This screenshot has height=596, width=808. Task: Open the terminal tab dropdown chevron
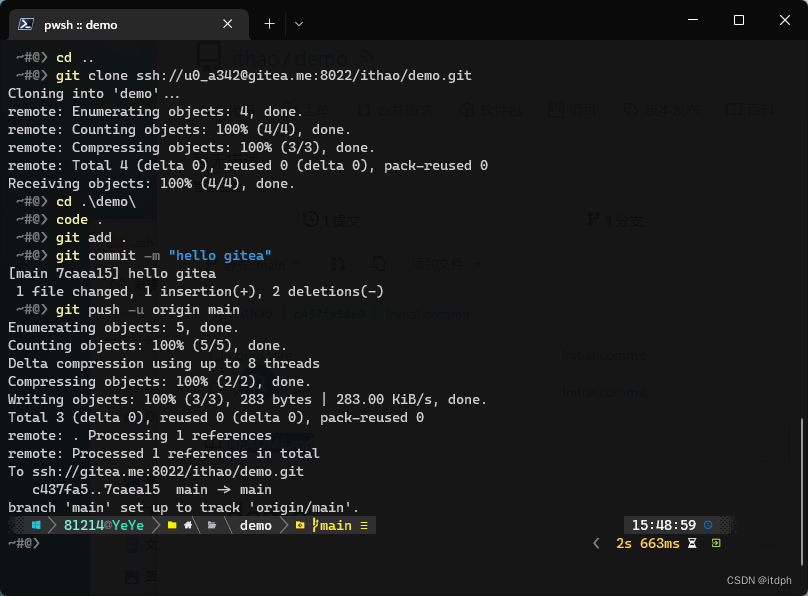tap(300, 24)
